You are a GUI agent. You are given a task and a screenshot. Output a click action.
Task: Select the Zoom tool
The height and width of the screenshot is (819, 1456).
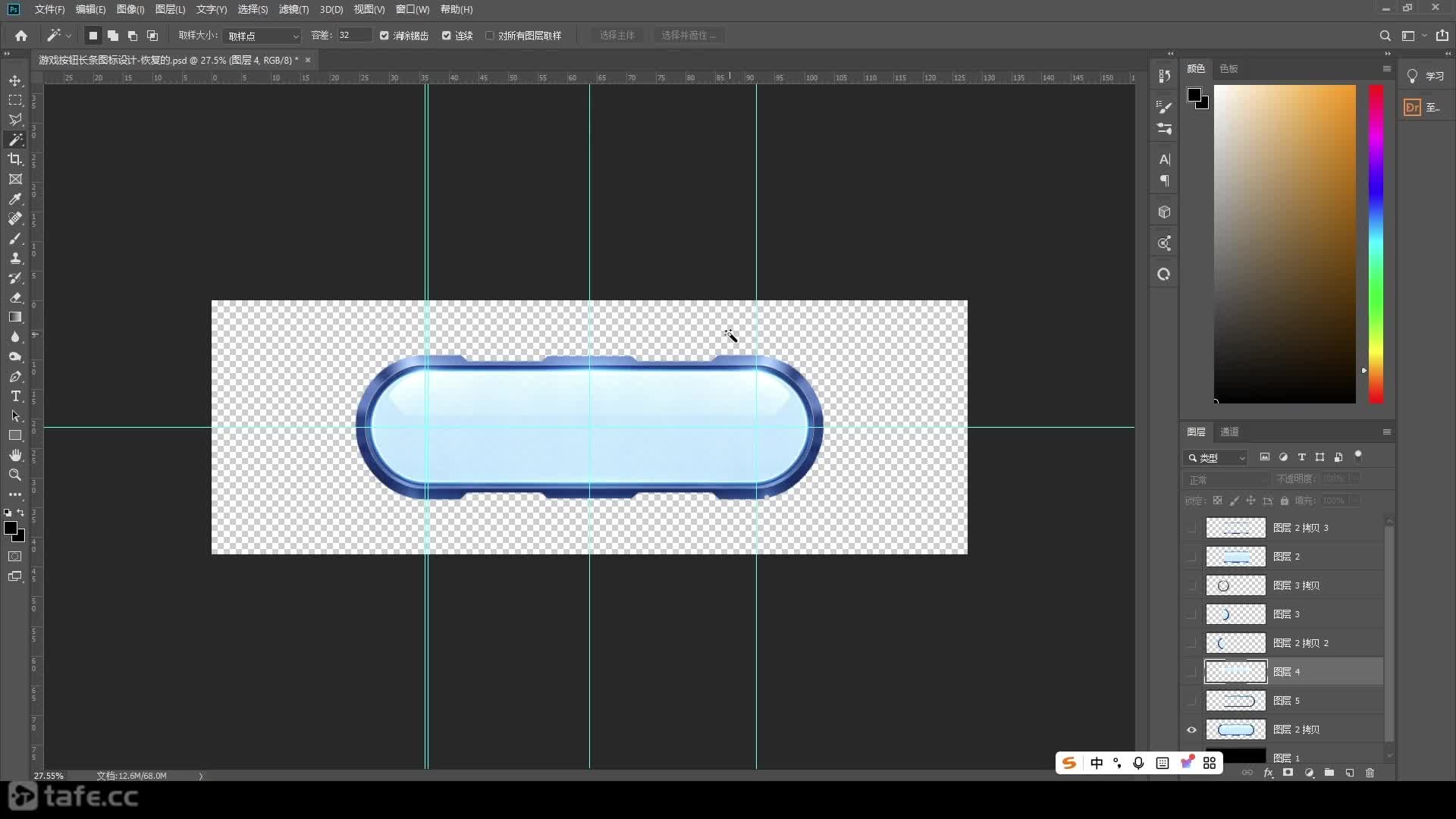click(15, 475)
